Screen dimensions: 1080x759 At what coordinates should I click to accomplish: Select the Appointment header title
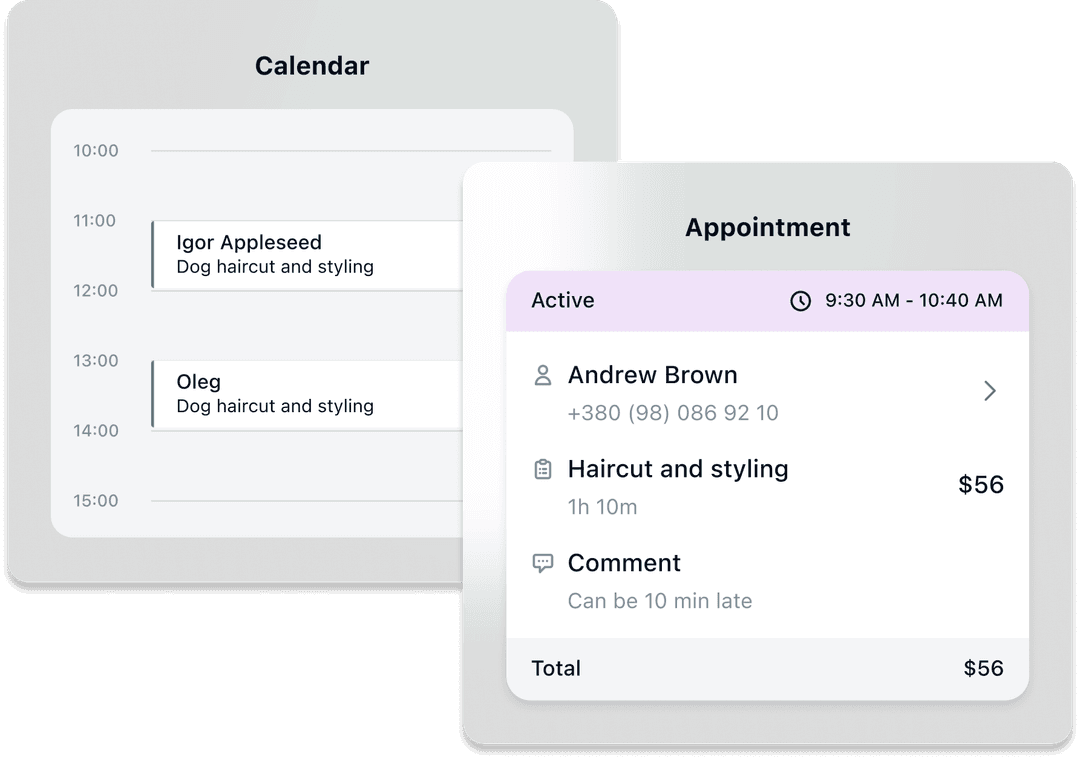tap(767, 228)
